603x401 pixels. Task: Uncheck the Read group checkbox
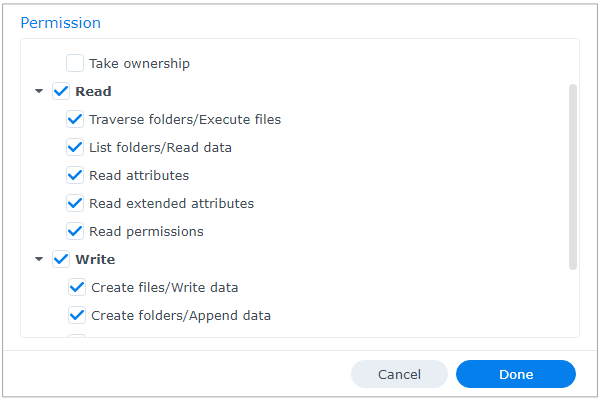coord(61,91)
